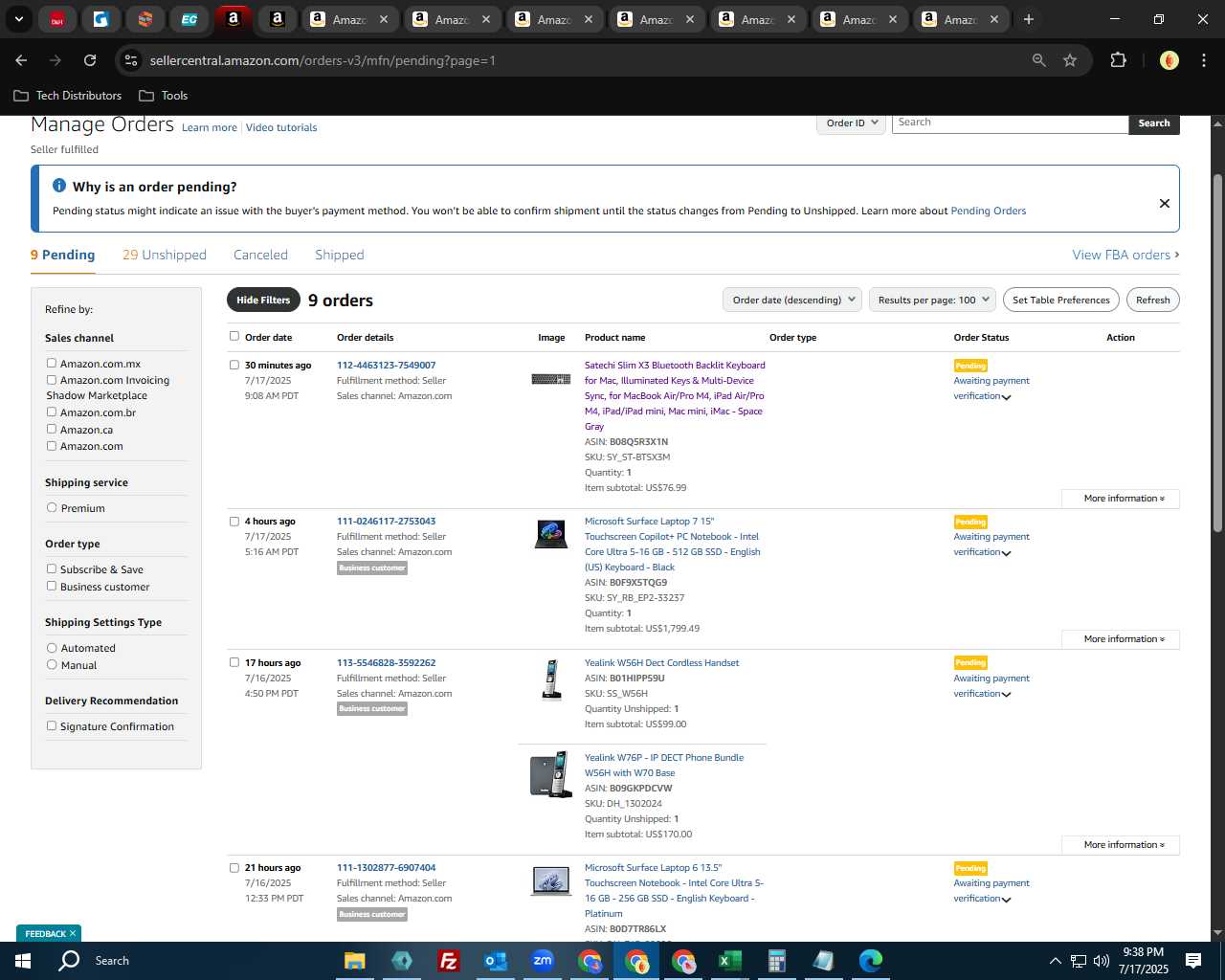The width and height of the screenshot is (1225, 980).
Task: Check the Amazon.com Invoicing Shadow Marketplace filter
Action: click(52, 380)
